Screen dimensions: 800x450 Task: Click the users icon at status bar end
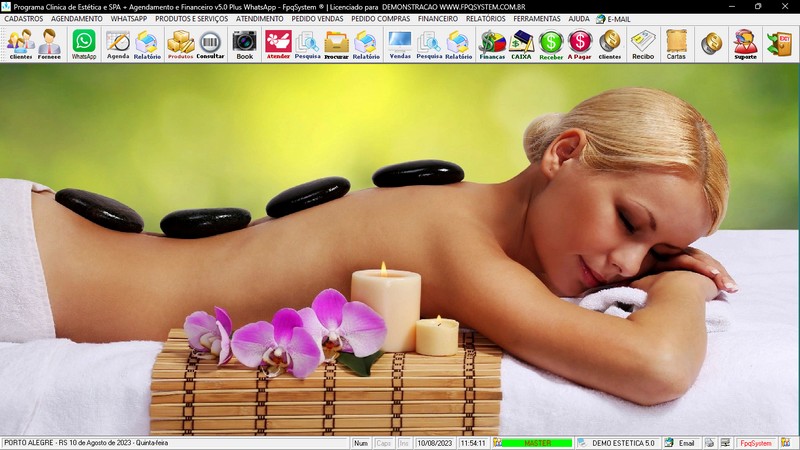tap(786, 442)
